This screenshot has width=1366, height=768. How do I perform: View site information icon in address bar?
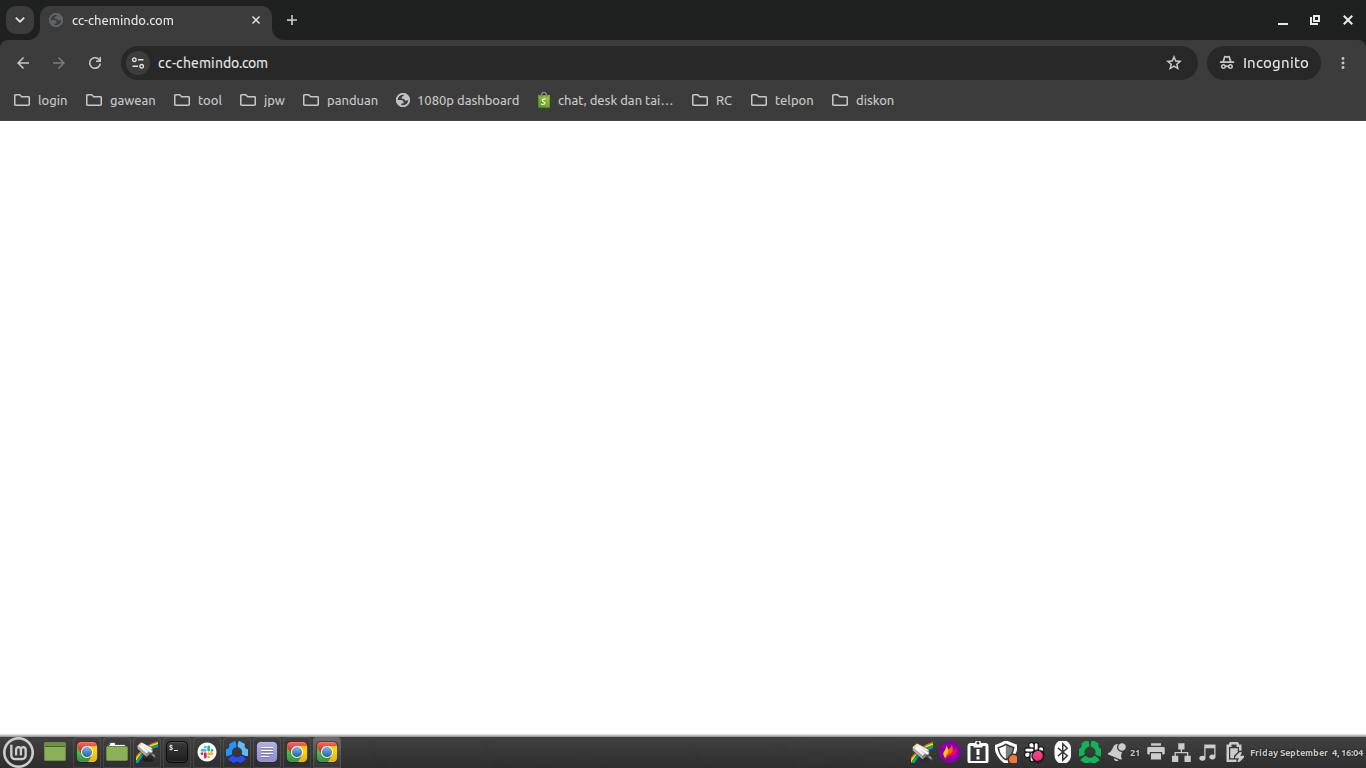point(138,63)
